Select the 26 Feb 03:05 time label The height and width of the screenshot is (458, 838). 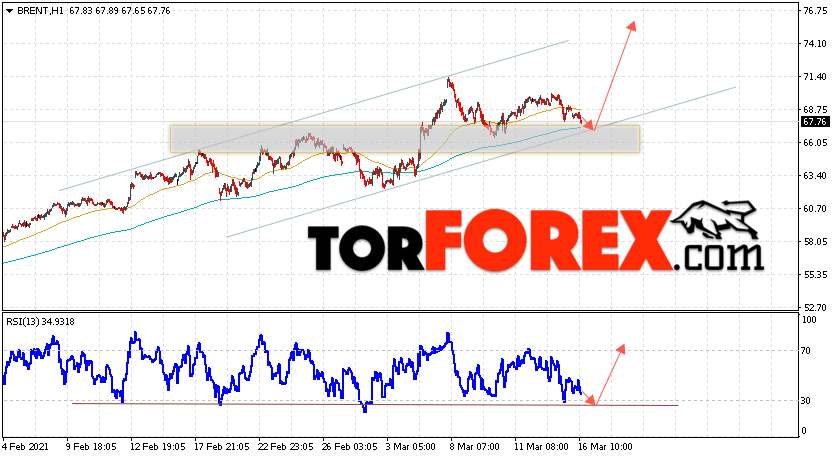tap(350, 447)
